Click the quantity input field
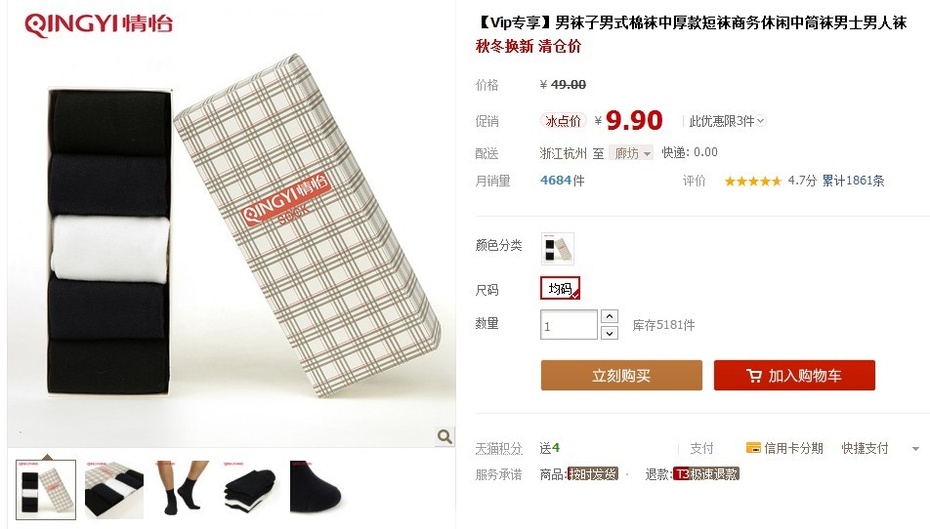The height and width of the screenshot is (529, 930). [x=568, y=325]
